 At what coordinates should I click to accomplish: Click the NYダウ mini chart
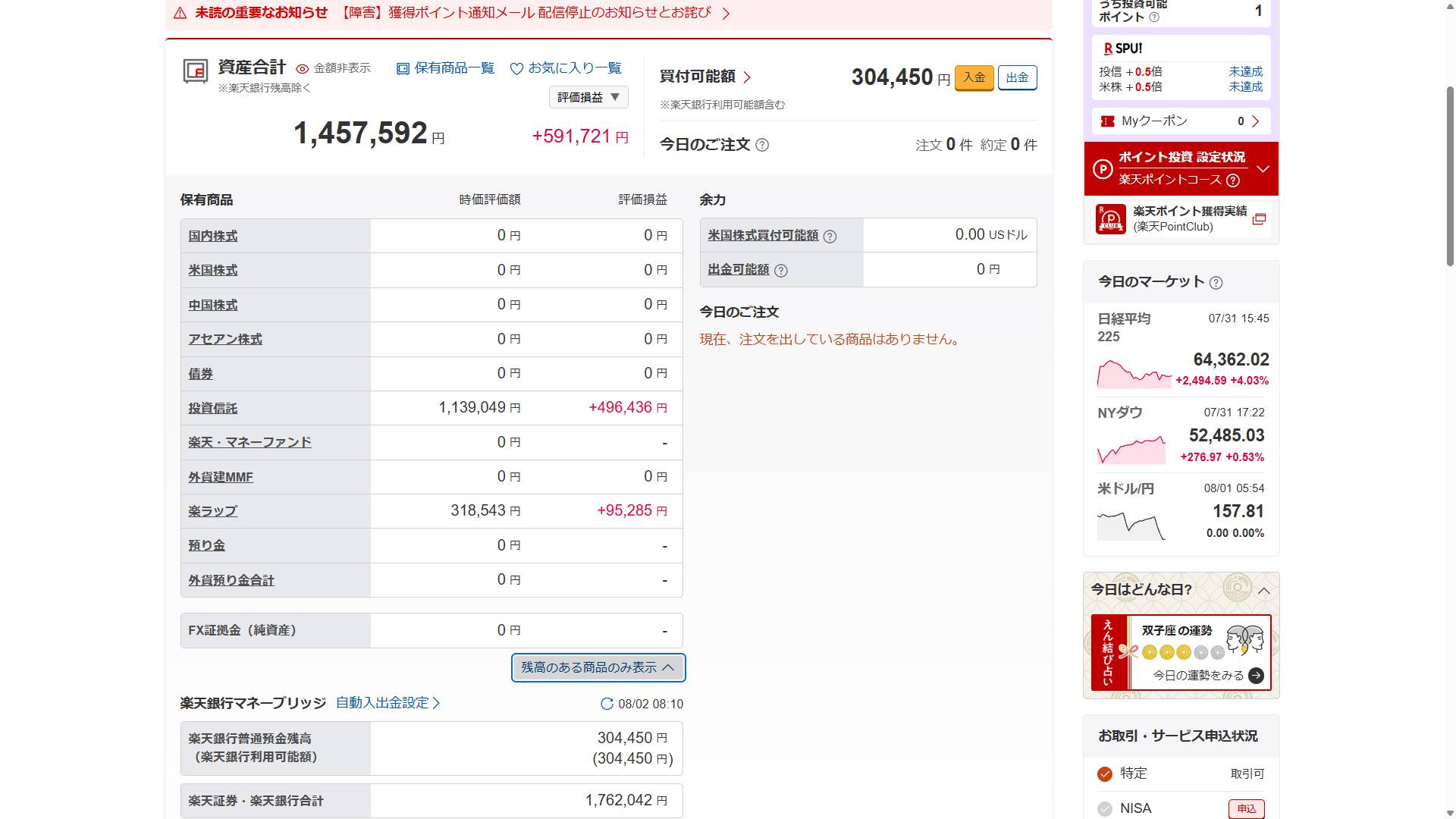pos(1131,450)
